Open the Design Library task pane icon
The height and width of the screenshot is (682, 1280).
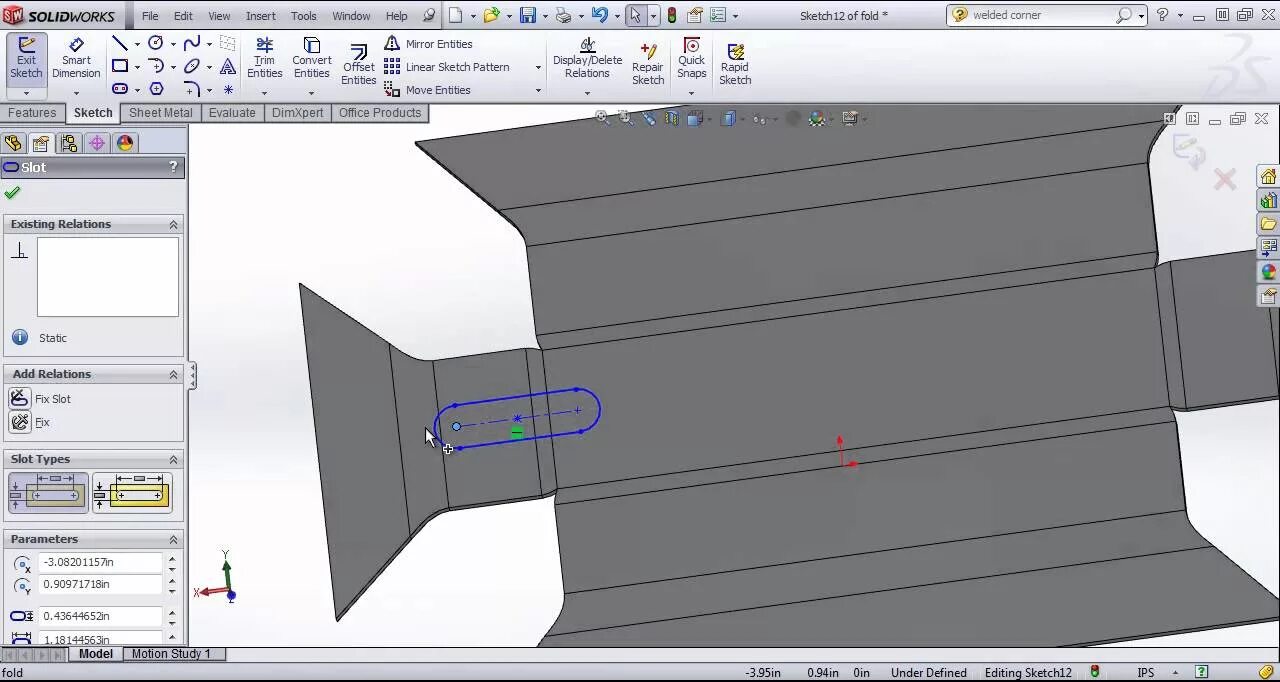pyautogui.click(x=1268, y=200)
